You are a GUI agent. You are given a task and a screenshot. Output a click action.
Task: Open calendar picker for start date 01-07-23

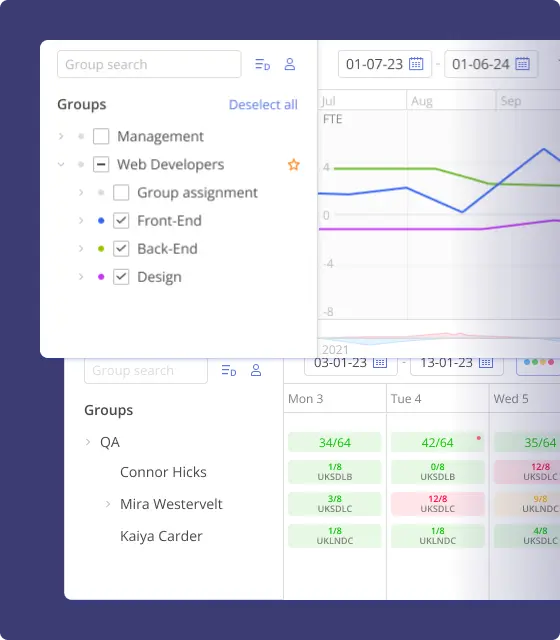[416, 64]
